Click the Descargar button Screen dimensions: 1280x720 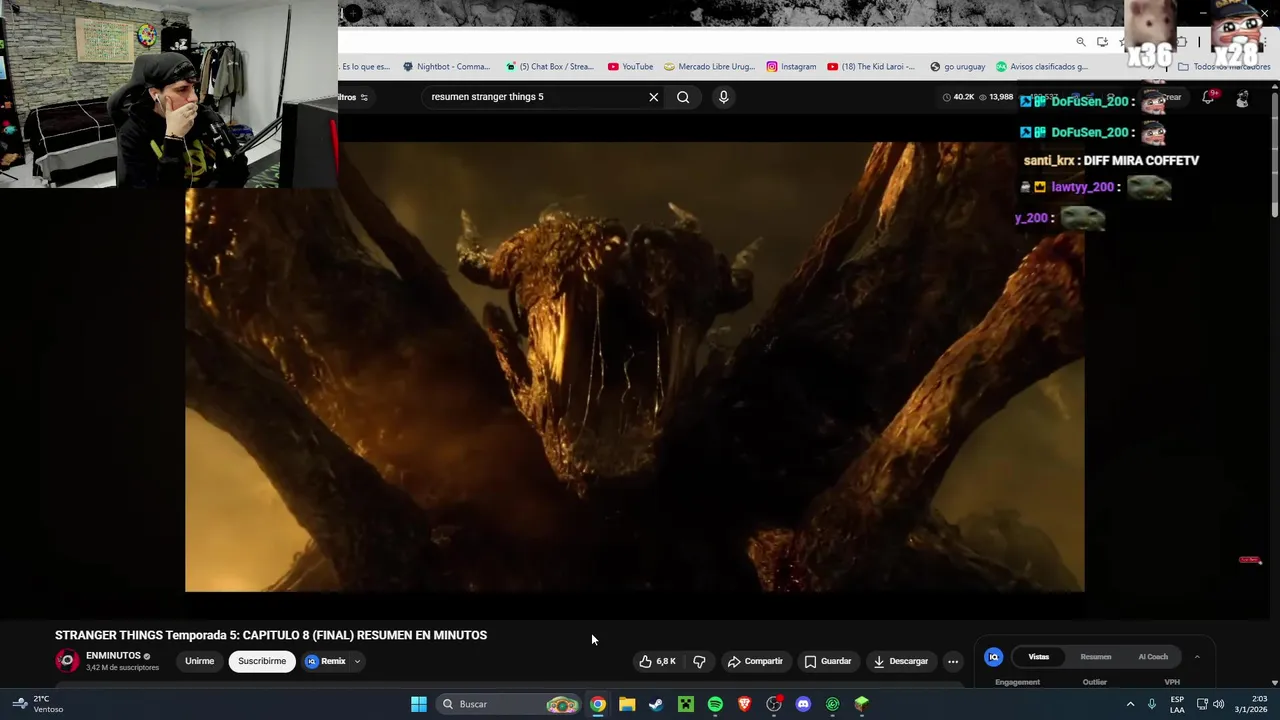click(x=900, y=661)
